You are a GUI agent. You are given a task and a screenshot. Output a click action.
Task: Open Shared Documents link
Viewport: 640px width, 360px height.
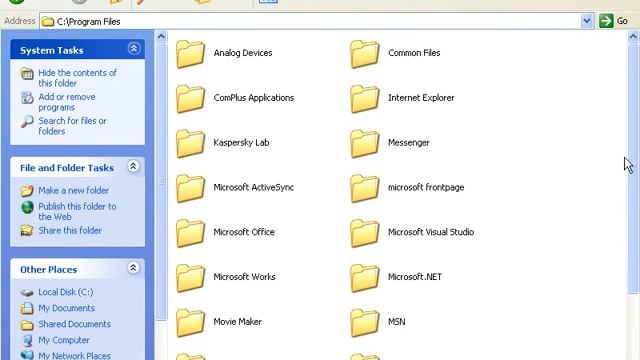coord(74,324)
